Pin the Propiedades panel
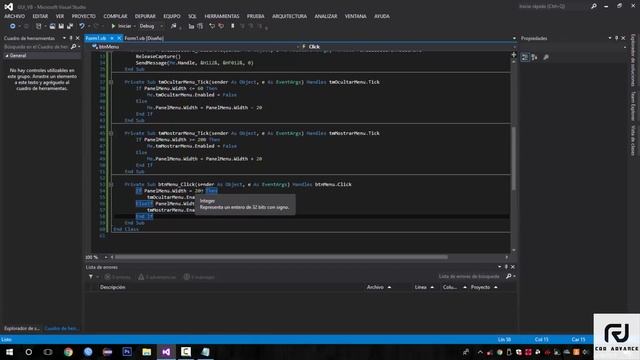Screen dimensions: 640x360 [x=616, y=38]
